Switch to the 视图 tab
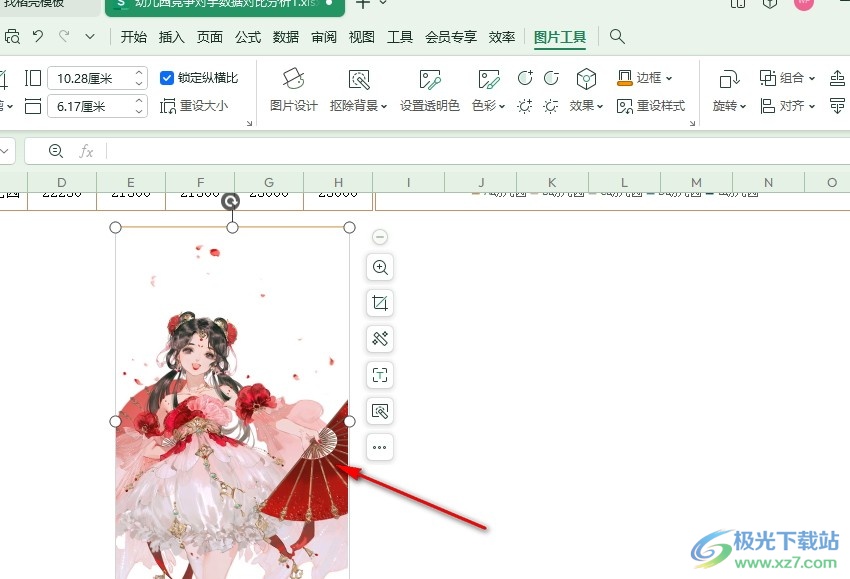 [x=362, y=37]
